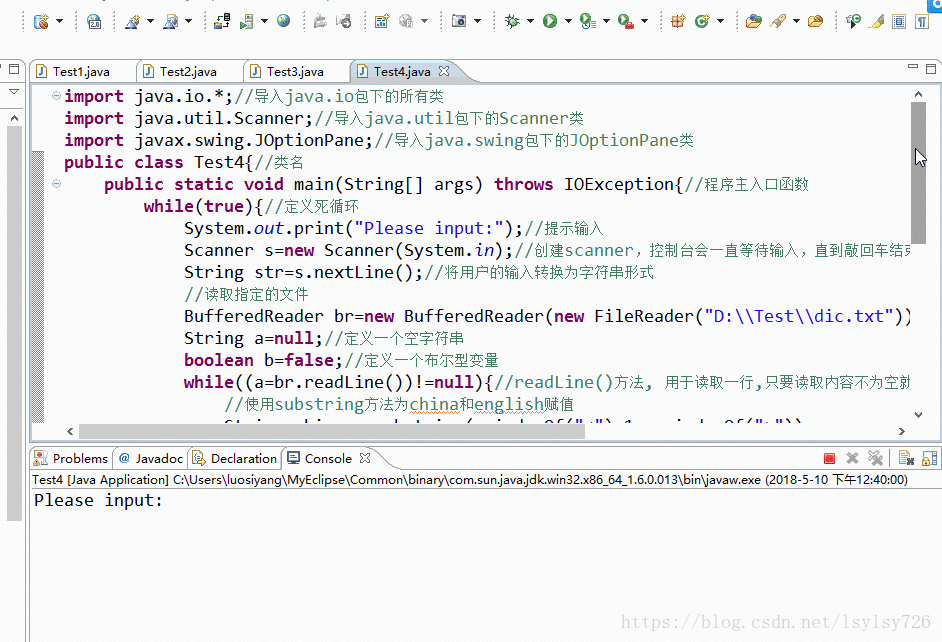Click the new report icon
942x642 pixels.
[x=381, y=22]
